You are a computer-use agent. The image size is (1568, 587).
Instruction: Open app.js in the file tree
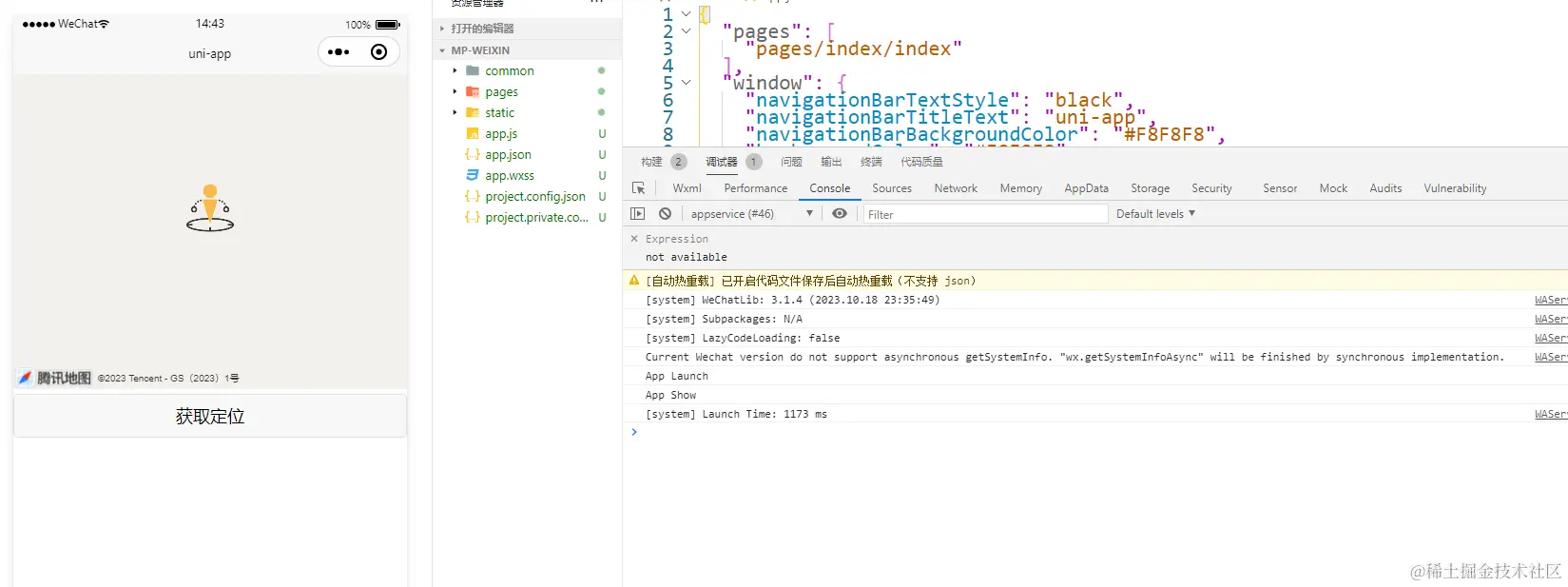[x=501, y=133]
